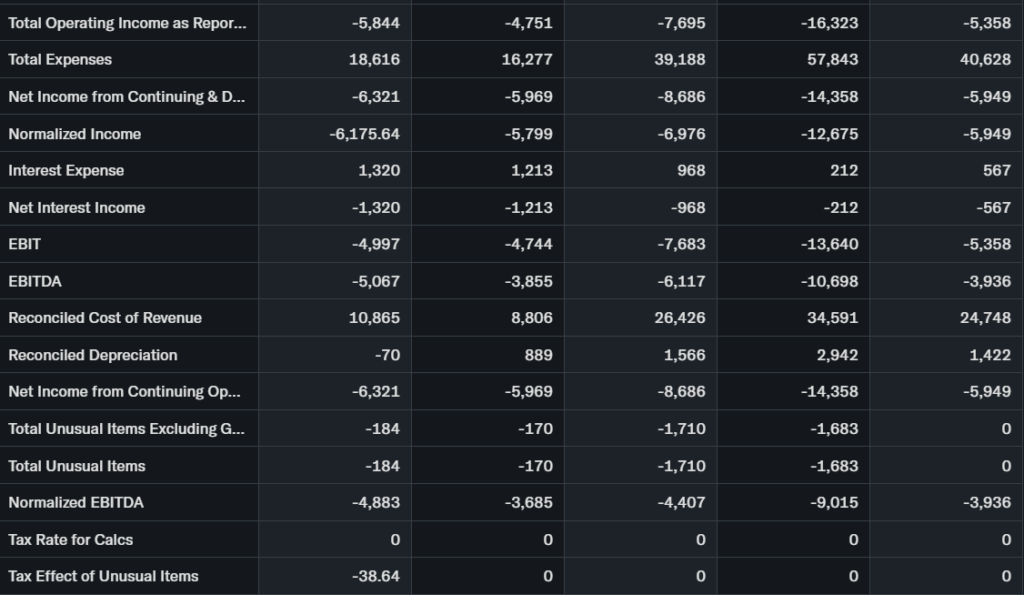Select the Normalized Income cell -6,175.64
Viewport: 1024px width, 595px height.
364,134
